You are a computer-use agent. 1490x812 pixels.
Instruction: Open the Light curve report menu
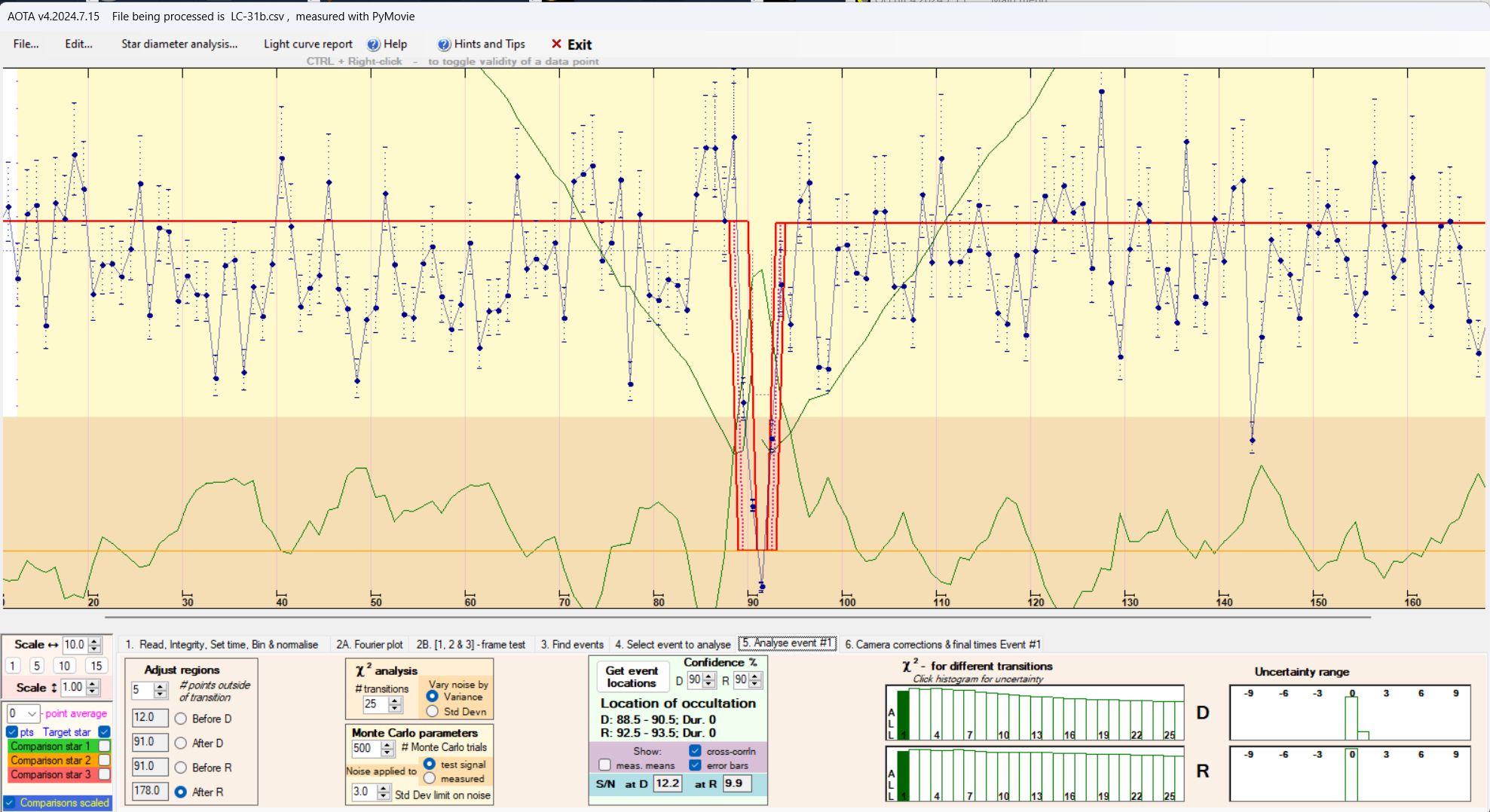tap(307, 44)
